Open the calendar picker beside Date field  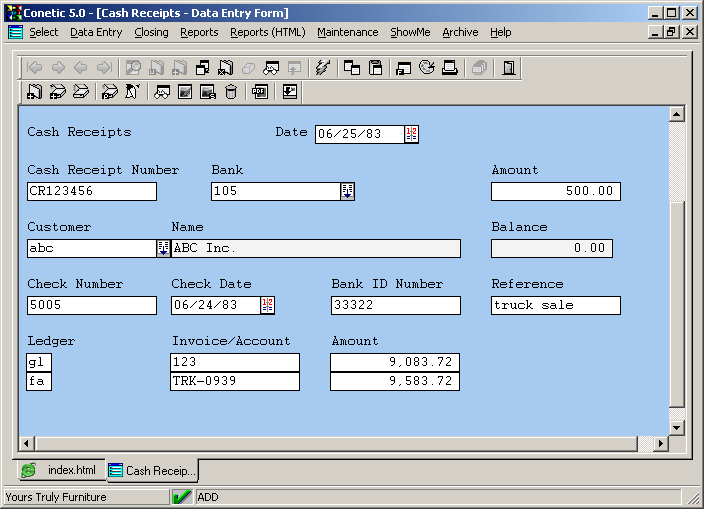coord(411,134)
